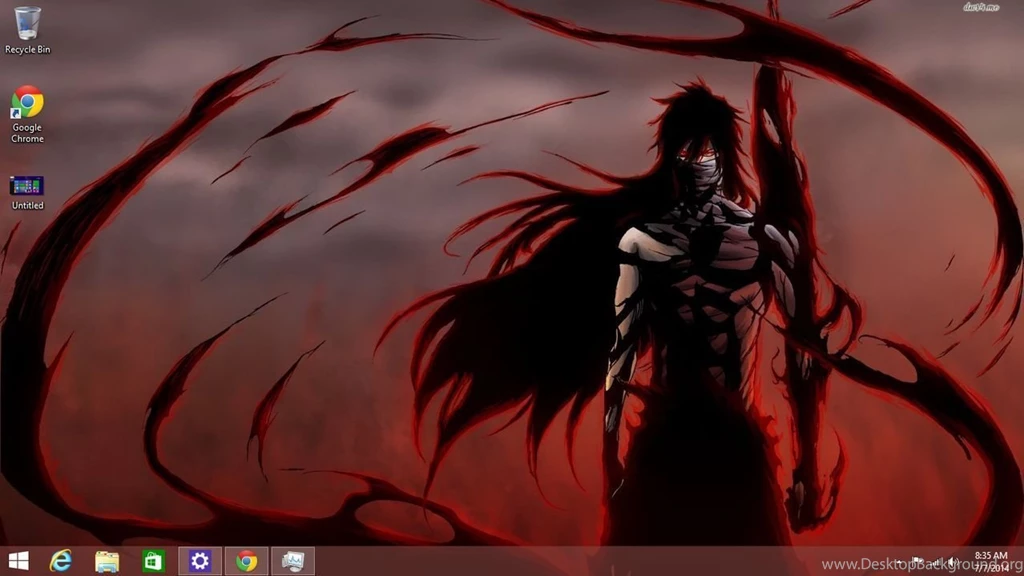Screen dimensions: 1024x576
Task: Open the volume speaker tray icon
Action: pos(953,562)
